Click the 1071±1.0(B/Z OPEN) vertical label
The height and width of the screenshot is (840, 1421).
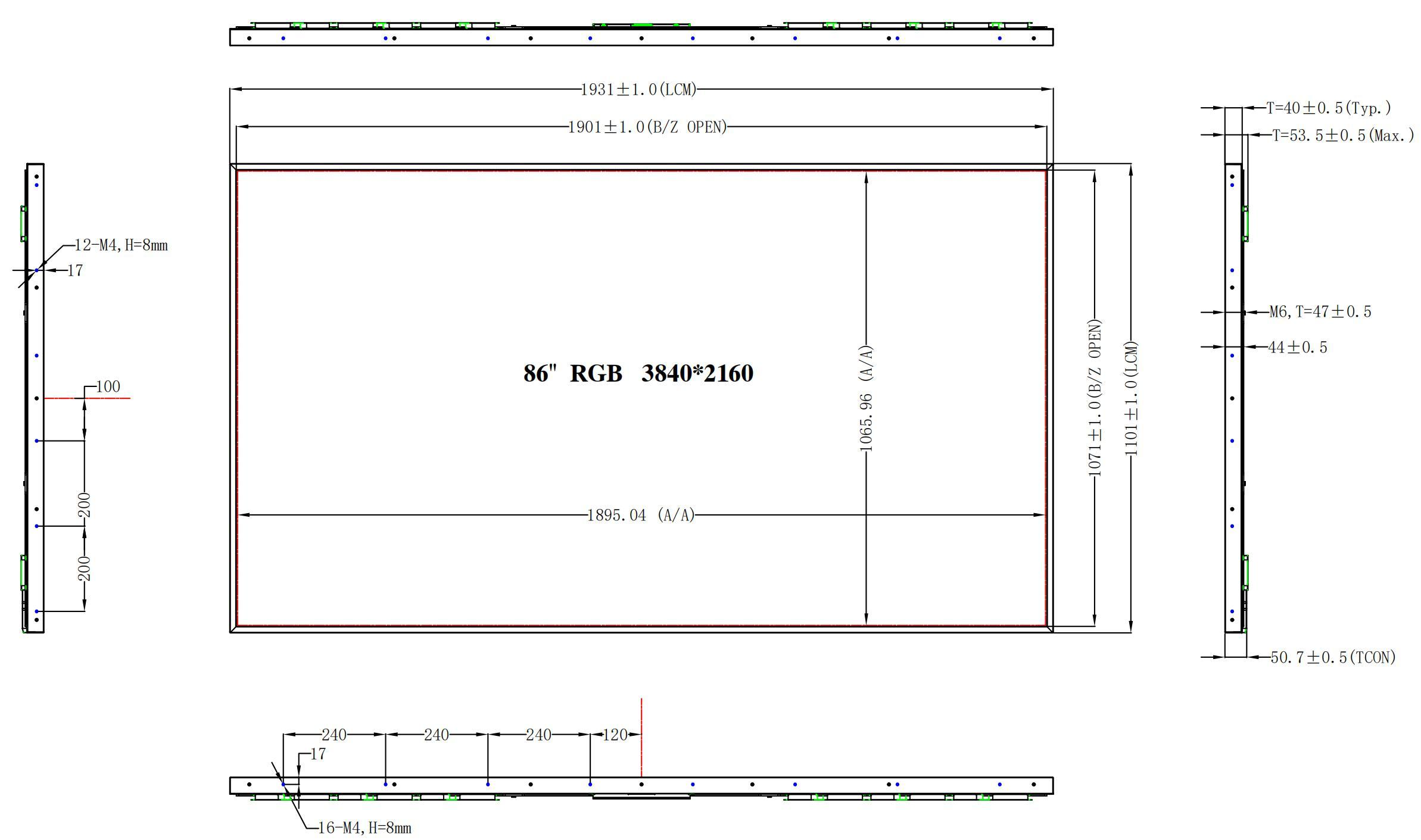[1095, 398]
